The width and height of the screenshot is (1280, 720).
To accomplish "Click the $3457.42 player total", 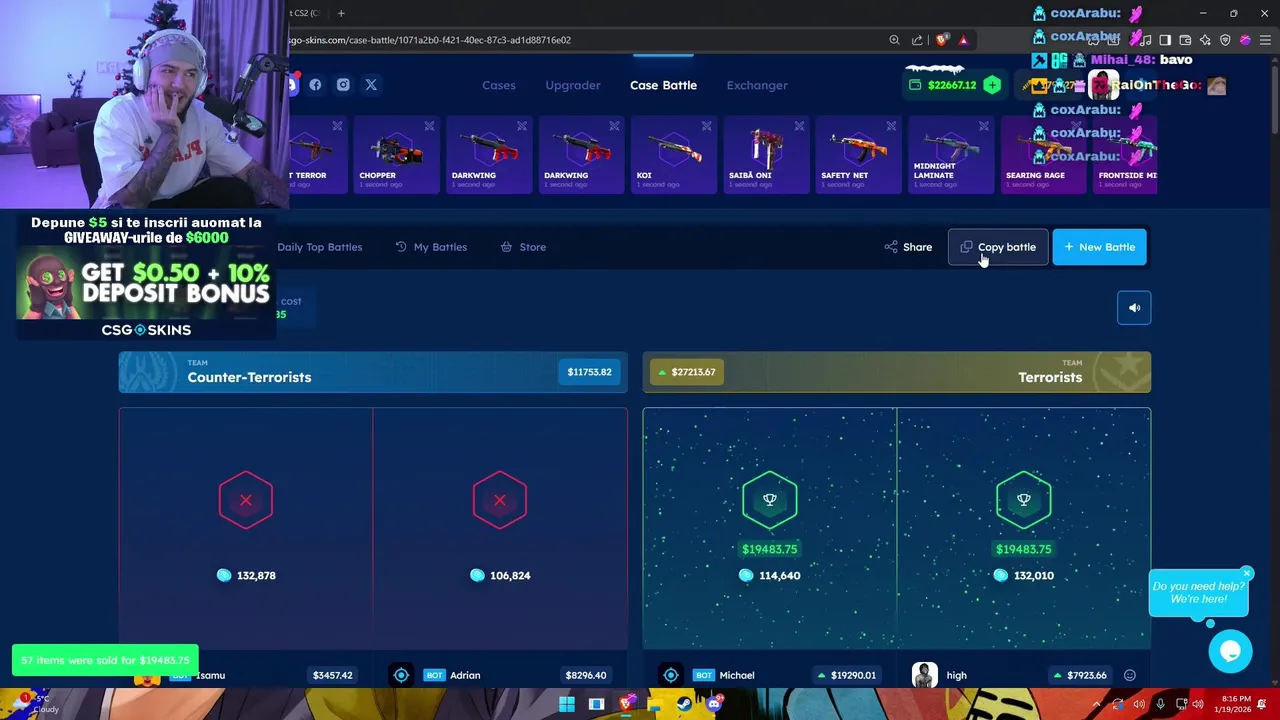I will click(332, 675).
